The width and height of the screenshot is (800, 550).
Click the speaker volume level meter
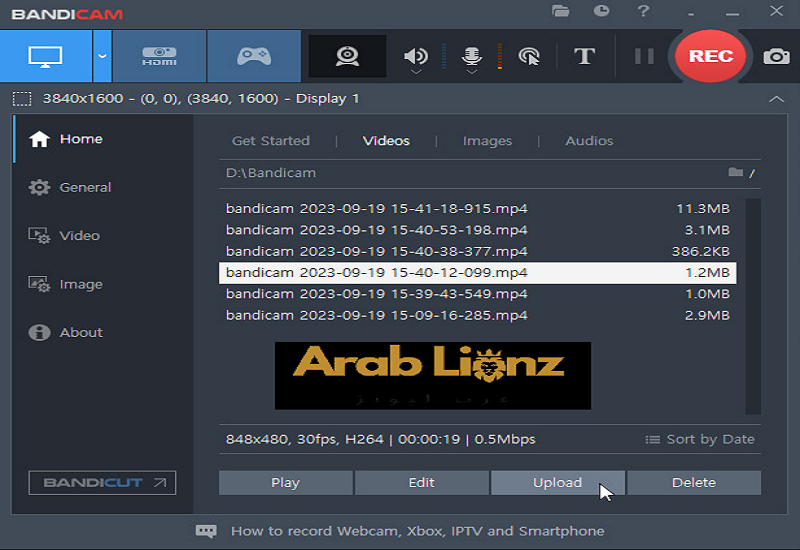(x=444, y=56)
